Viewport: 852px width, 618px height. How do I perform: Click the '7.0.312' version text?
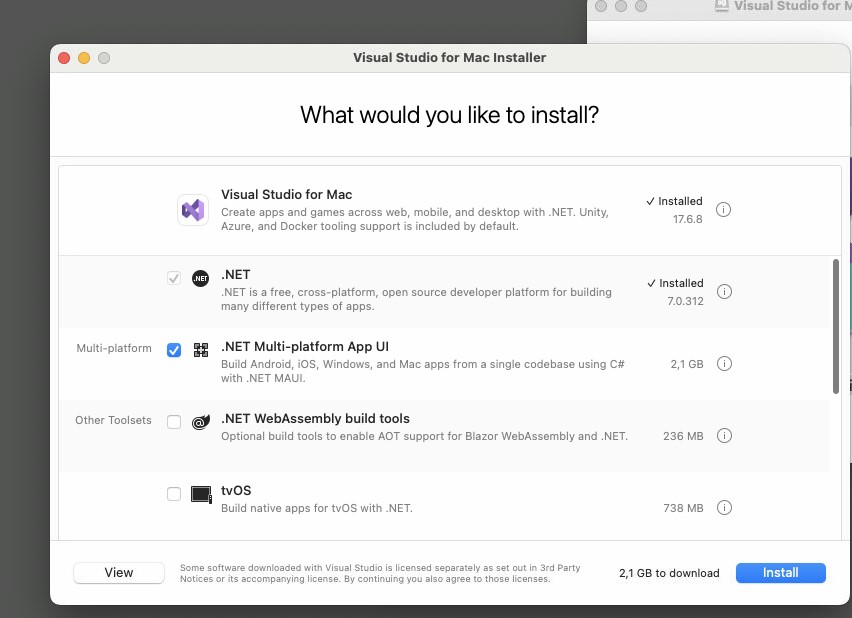pos(685,301)
